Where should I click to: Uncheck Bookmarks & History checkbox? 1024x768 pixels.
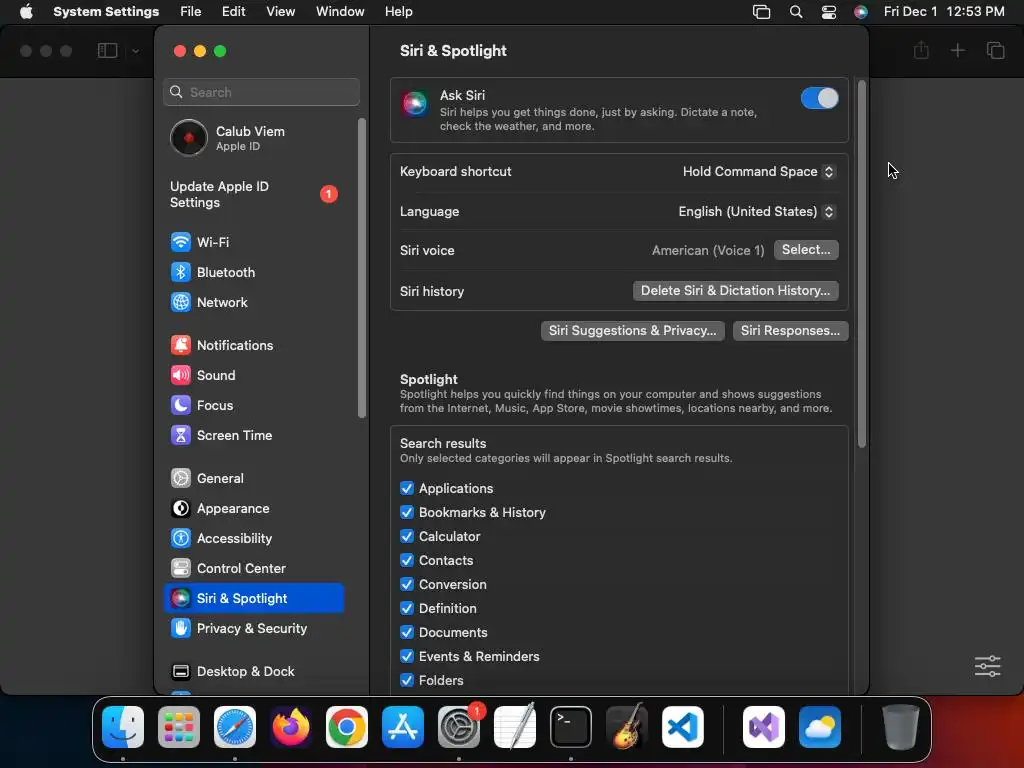(407, 513)
